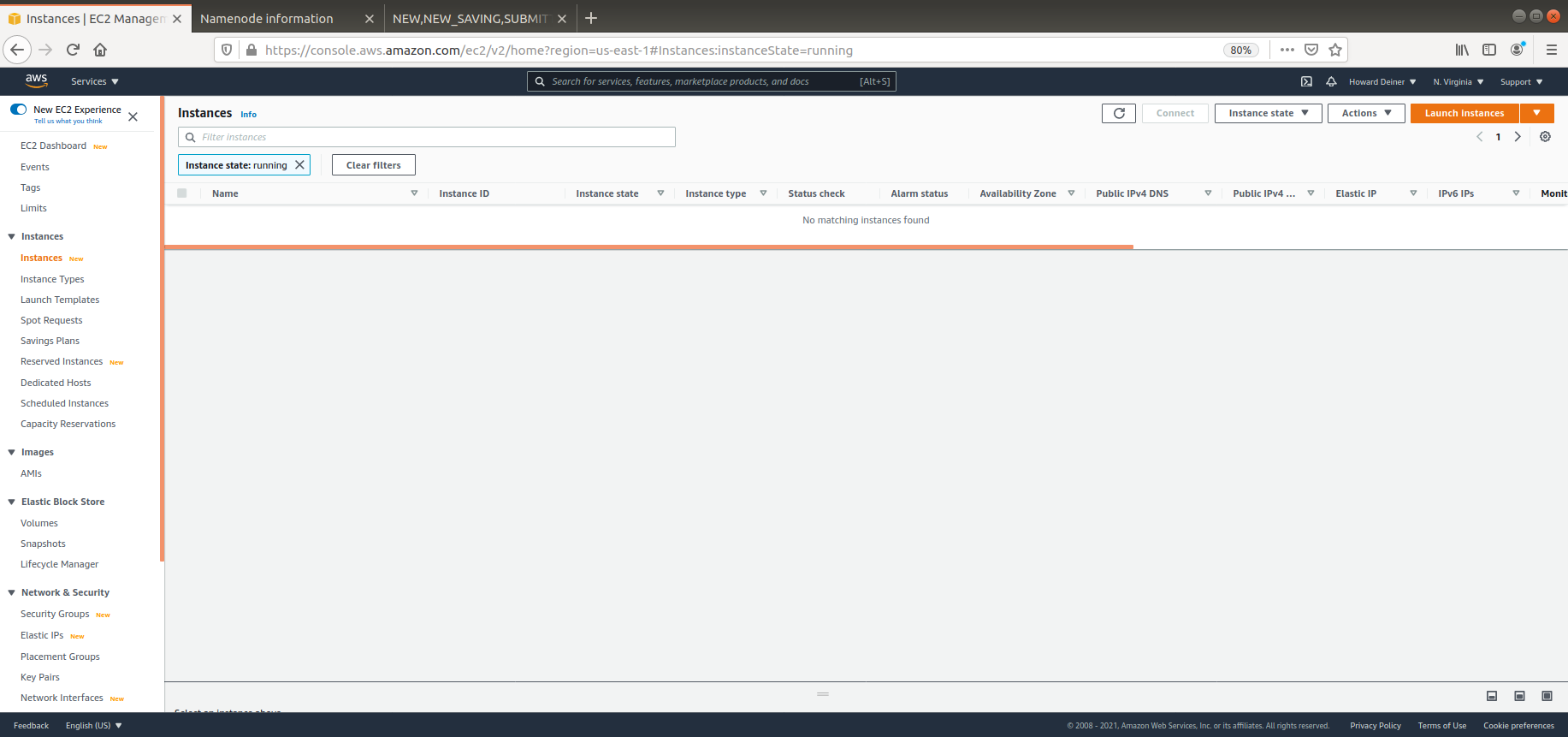
Task: Click site security lock icon
Action: coord(251,50)
